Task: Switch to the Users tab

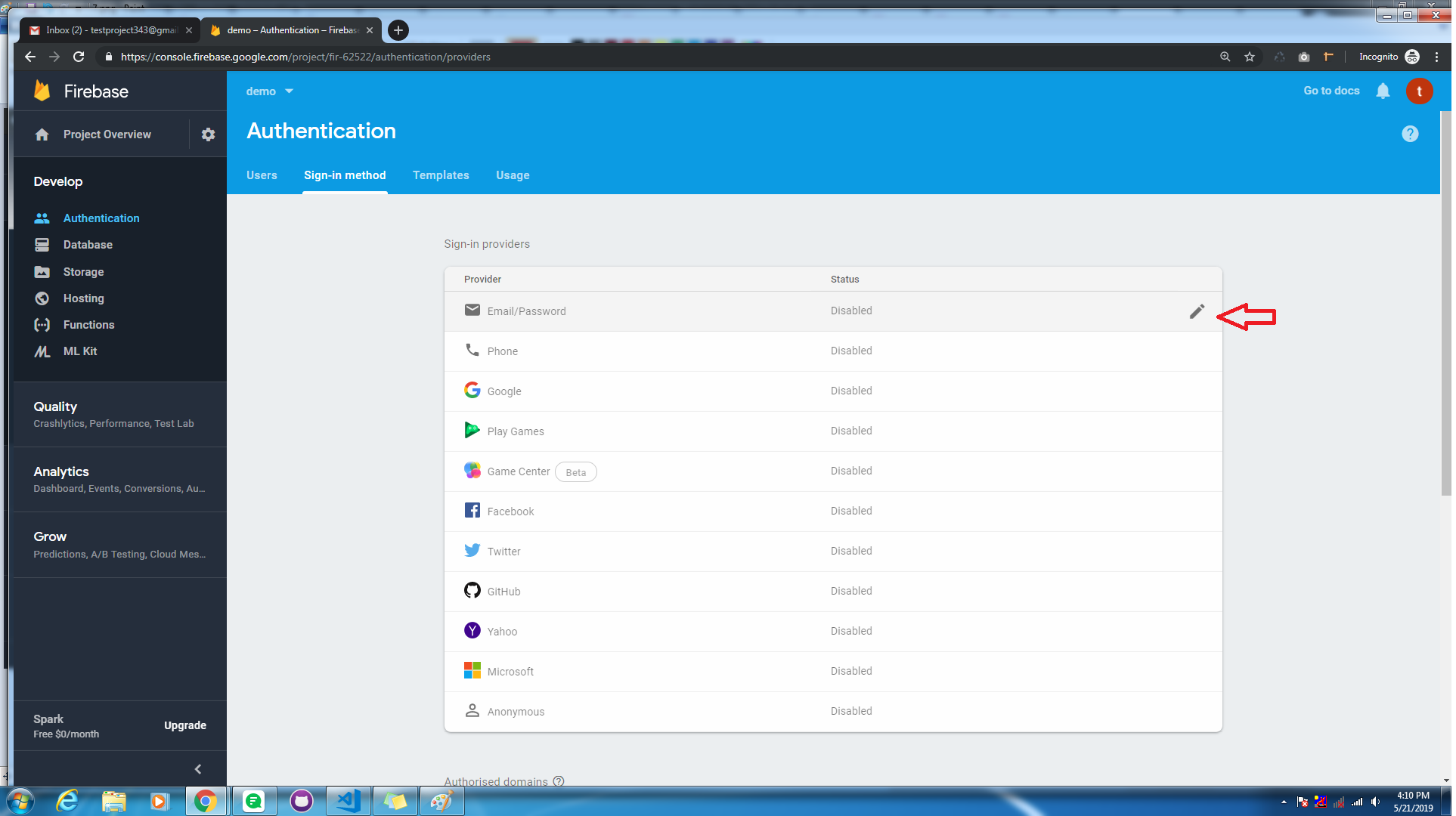Action: (262, 175)
